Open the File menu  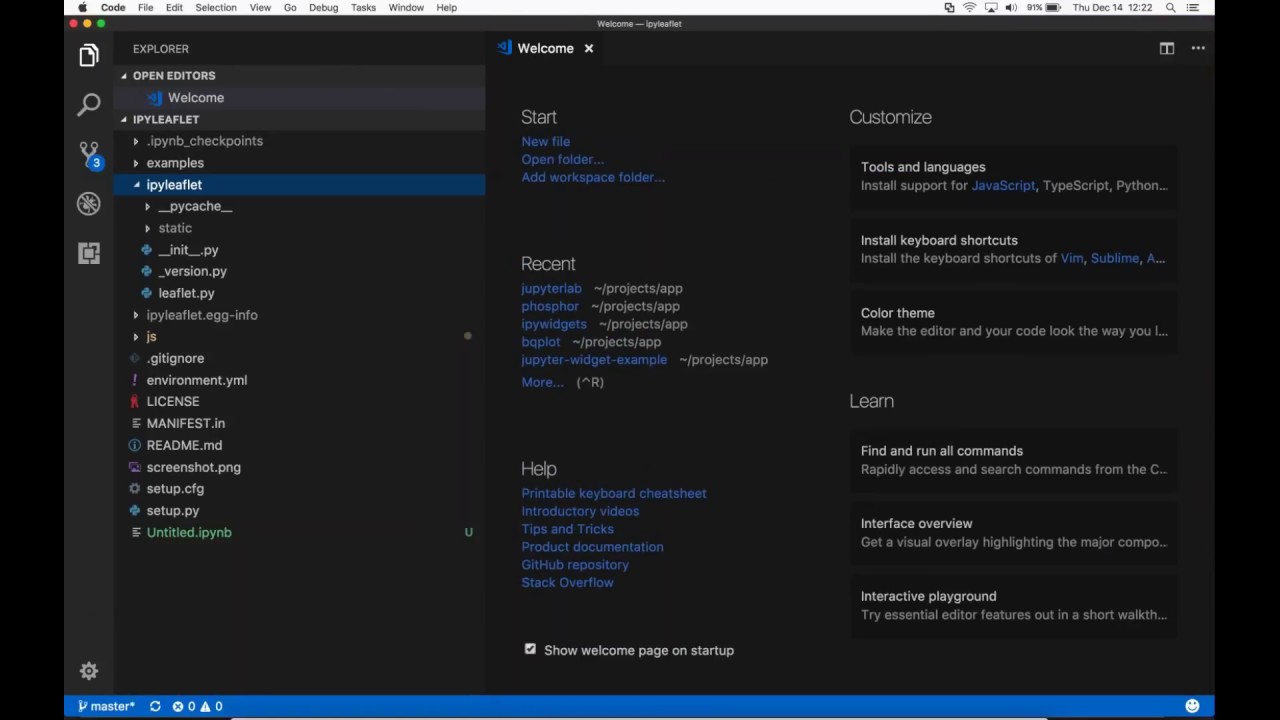(145, 7)
